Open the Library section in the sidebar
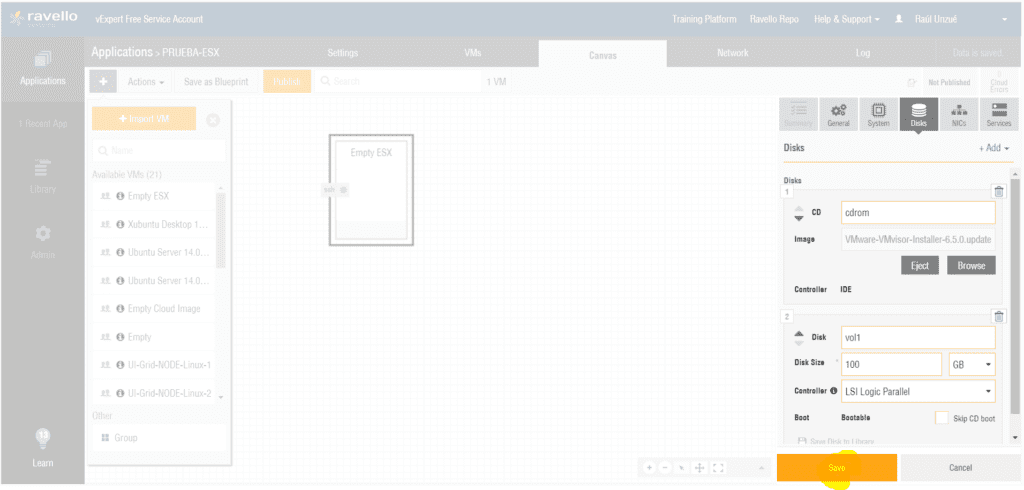This screenshot has height=490, width=1024. [42, 176]
